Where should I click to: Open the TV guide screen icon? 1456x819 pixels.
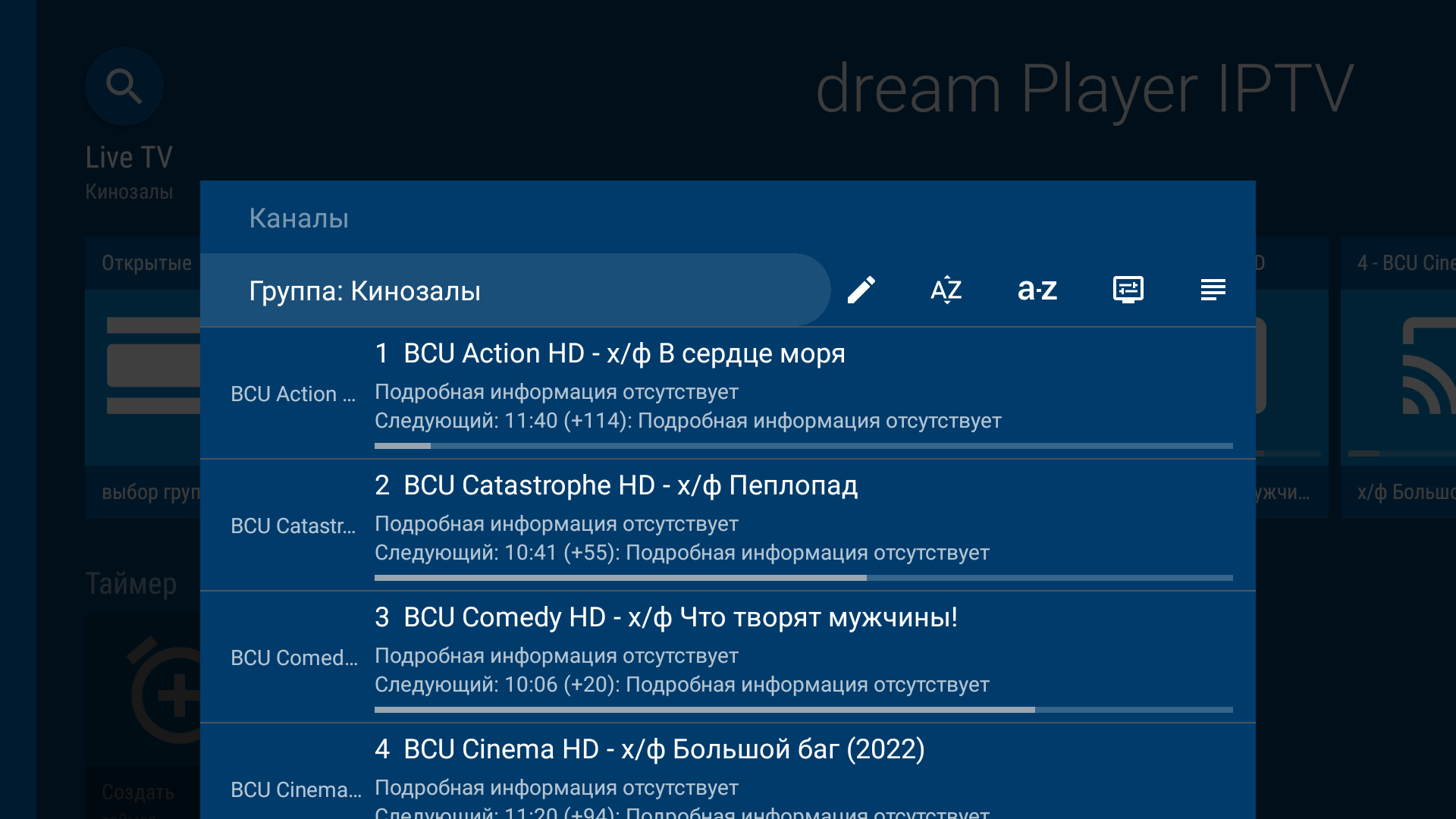pyautogui.click(x=1128, y=290)
